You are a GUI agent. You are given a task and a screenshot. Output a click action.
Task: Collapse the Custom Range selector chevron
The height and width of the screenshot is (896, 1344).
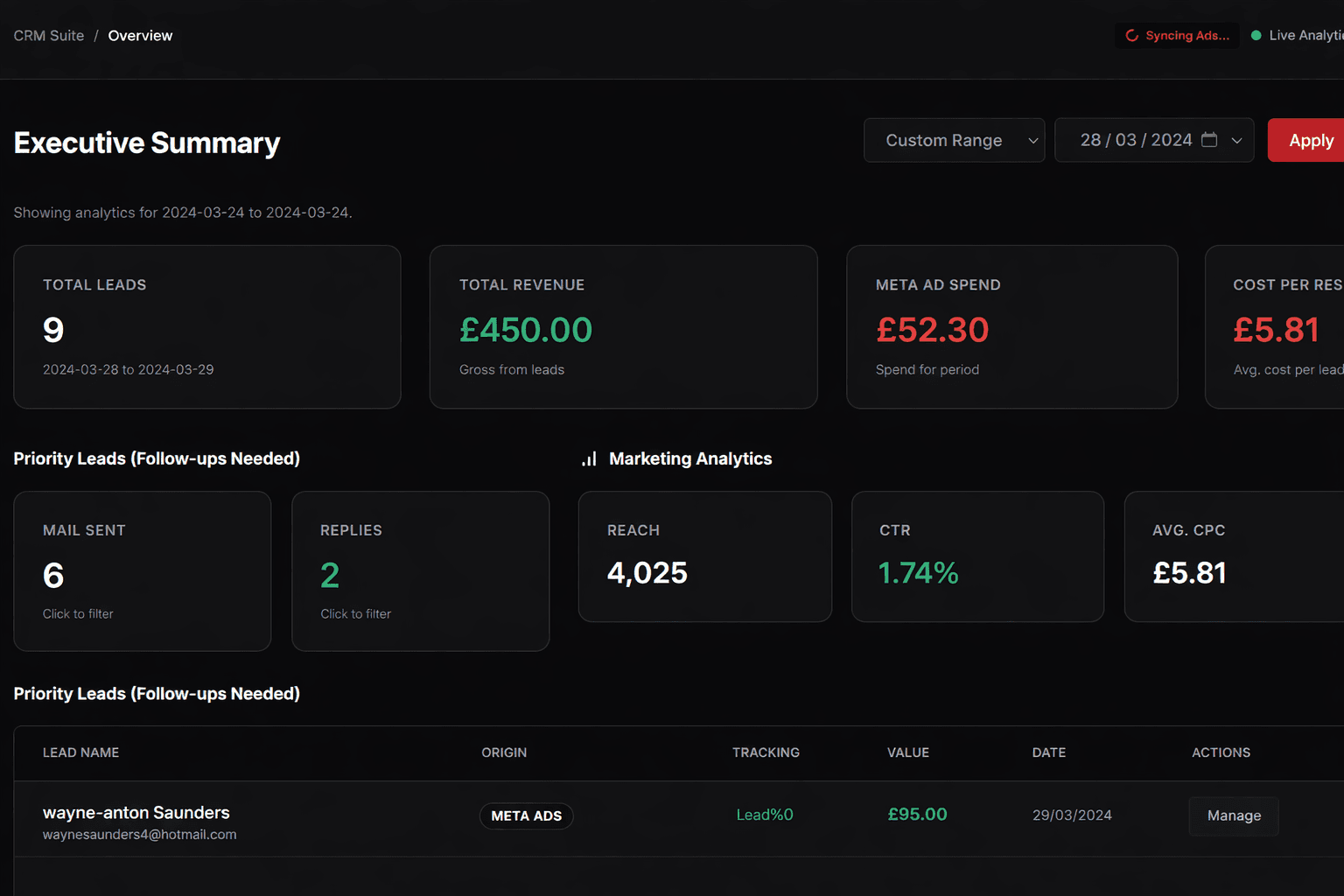pyautogui.click(x=1032, y=140)
